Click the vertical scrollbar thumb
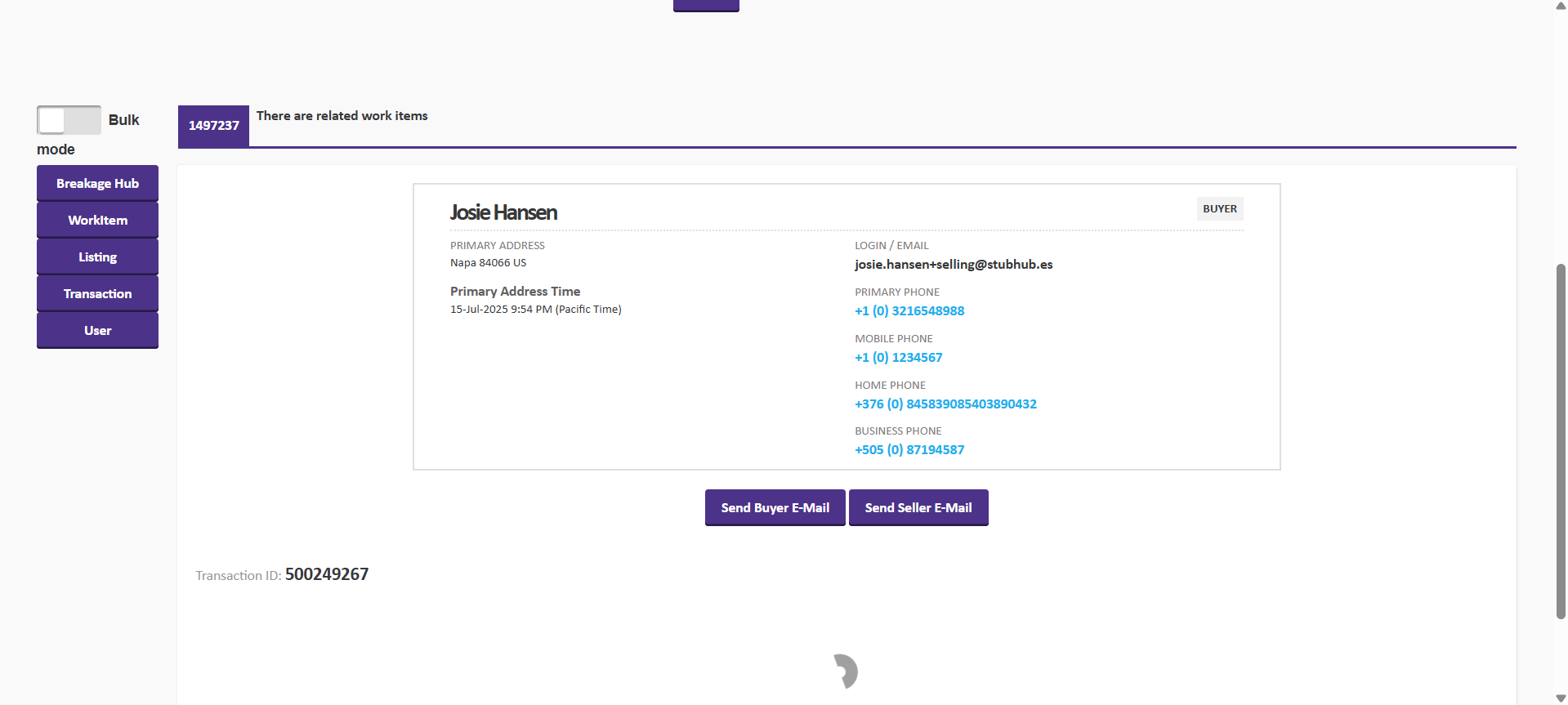This screenshot has width=1568, height=705. tap(1561, 441)
